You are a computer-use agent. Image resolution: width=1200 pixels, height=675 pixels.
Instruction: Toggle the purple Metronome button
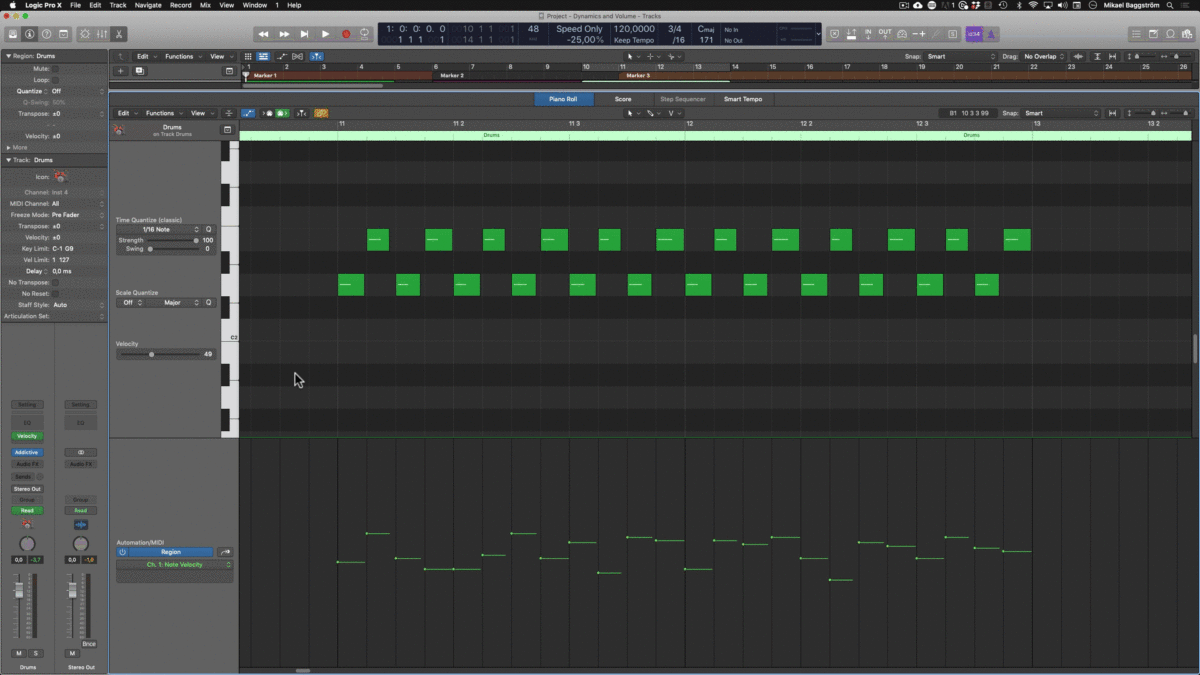[991, 34]
